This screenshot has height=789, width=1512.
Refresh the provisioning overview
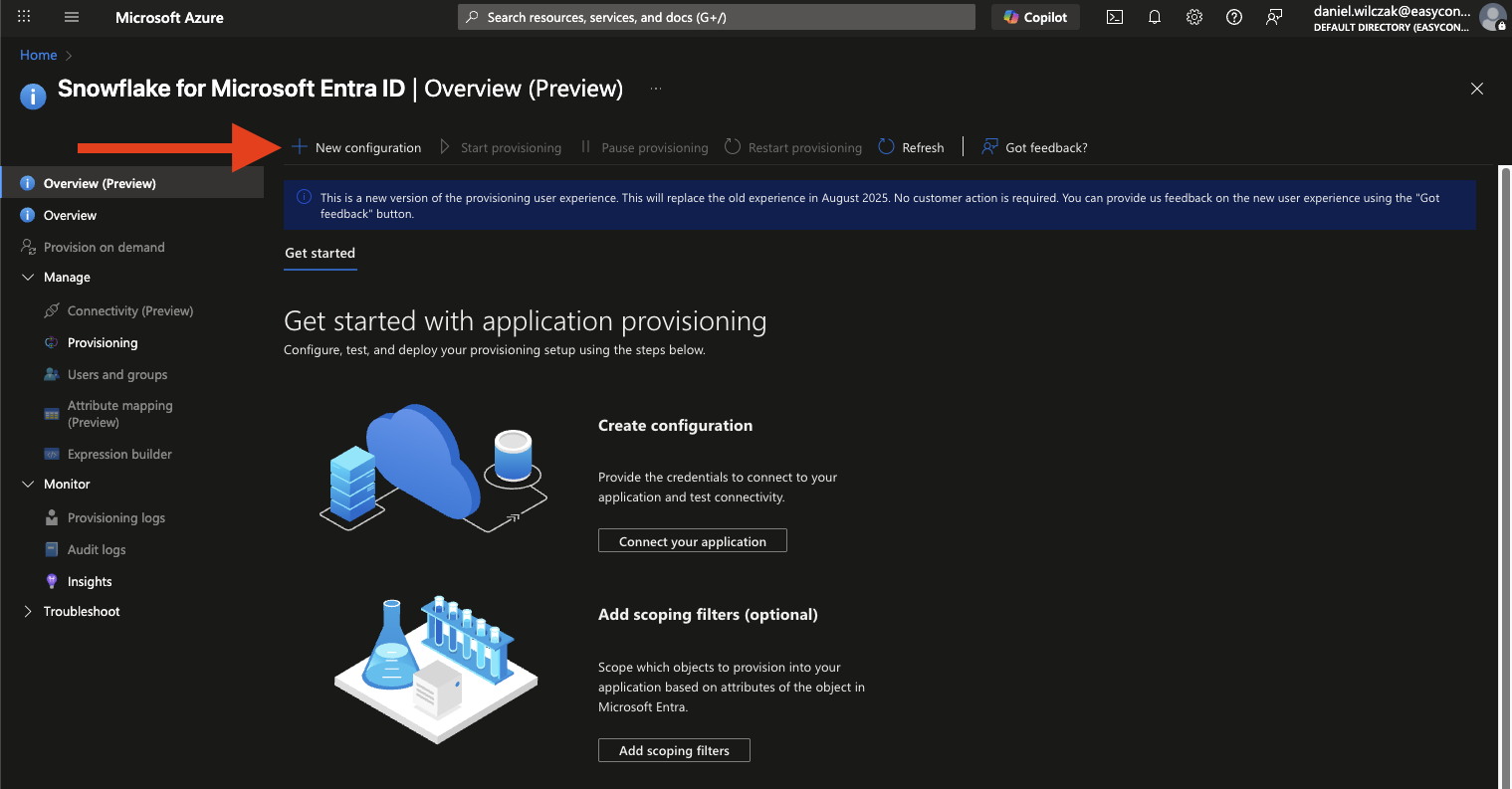(x=911, y=147)
